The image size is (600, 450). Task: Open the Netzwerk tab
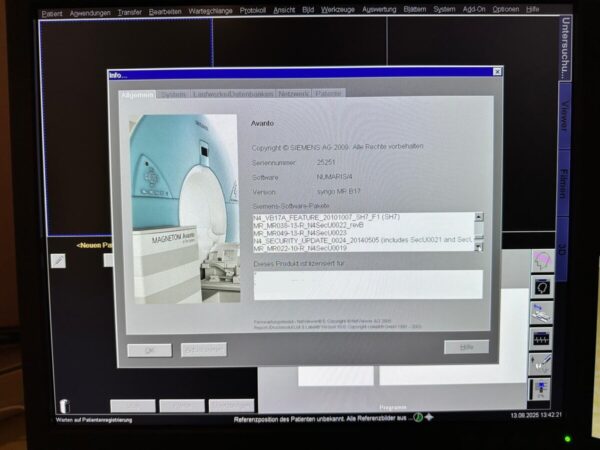coord(293,94)
